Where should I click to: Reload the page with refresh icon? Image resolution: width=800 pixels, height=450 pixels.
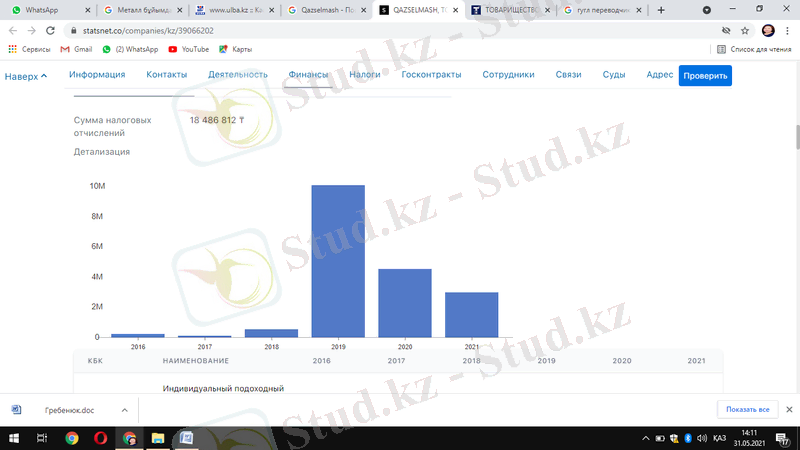coord(50,31)
